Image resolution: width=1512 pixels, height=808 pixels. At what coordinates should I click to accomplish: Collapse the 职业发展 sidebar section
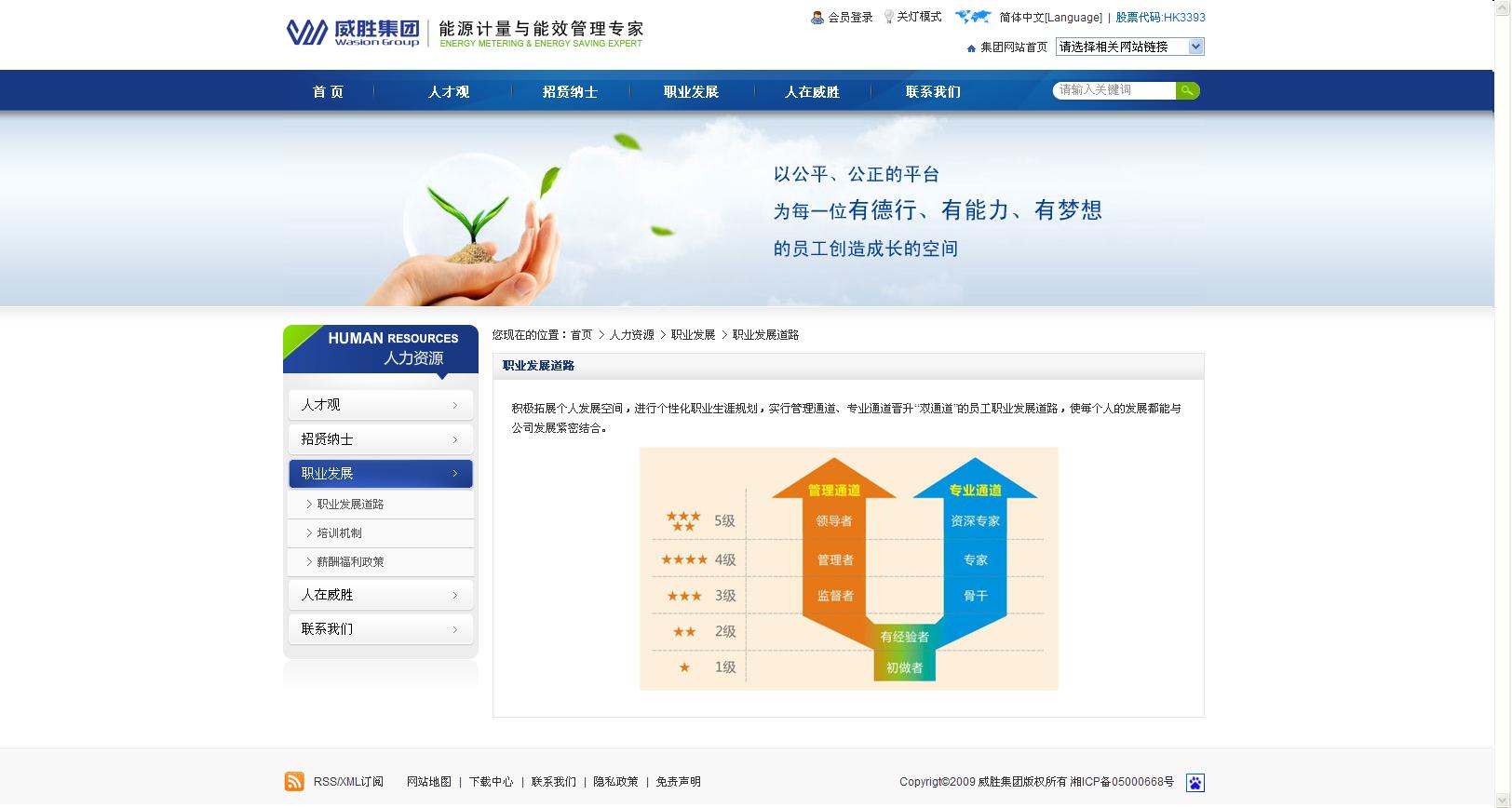tap(380, 474)
